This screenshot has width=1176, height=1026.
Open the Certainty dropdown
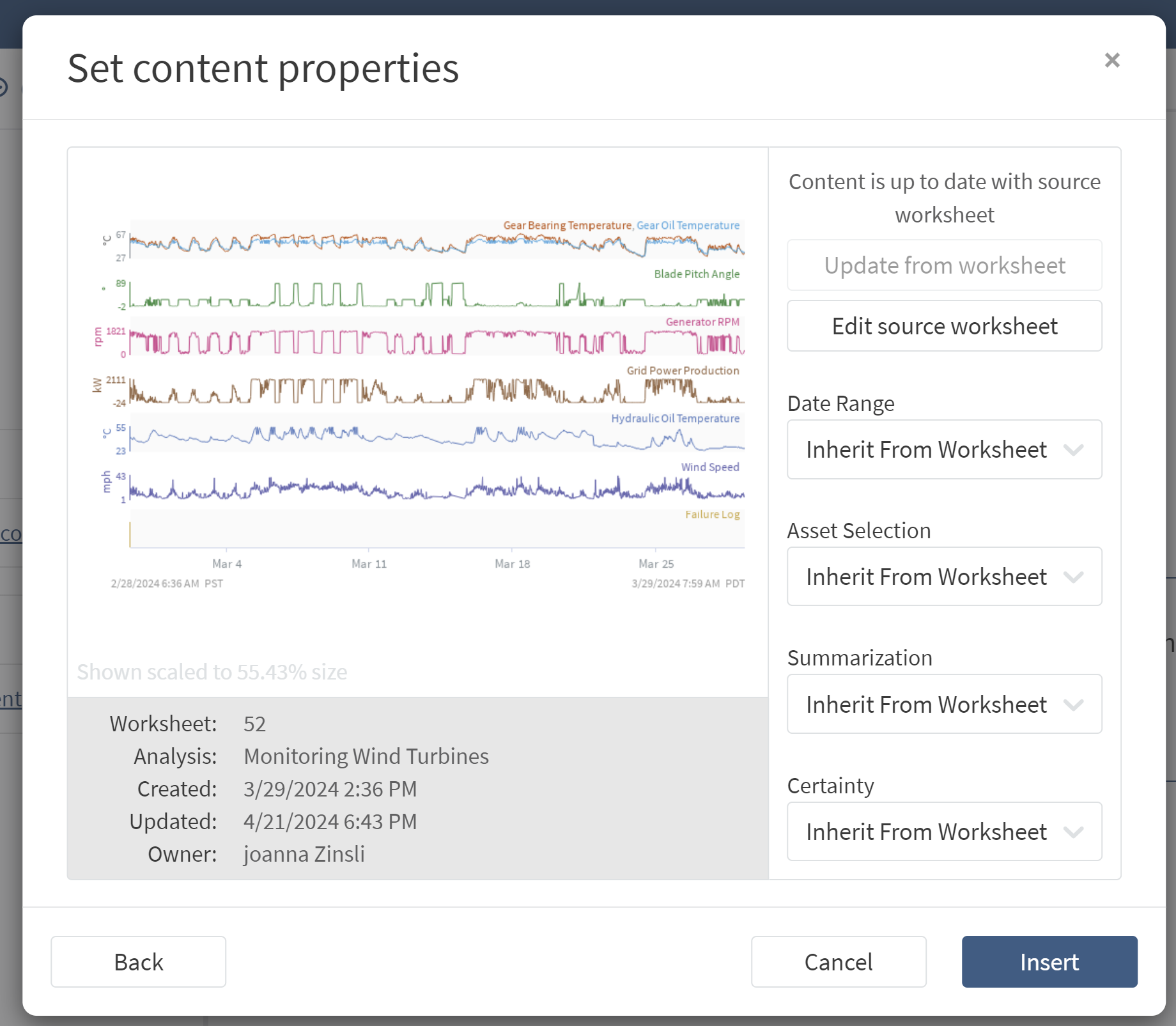click(944, 831)
